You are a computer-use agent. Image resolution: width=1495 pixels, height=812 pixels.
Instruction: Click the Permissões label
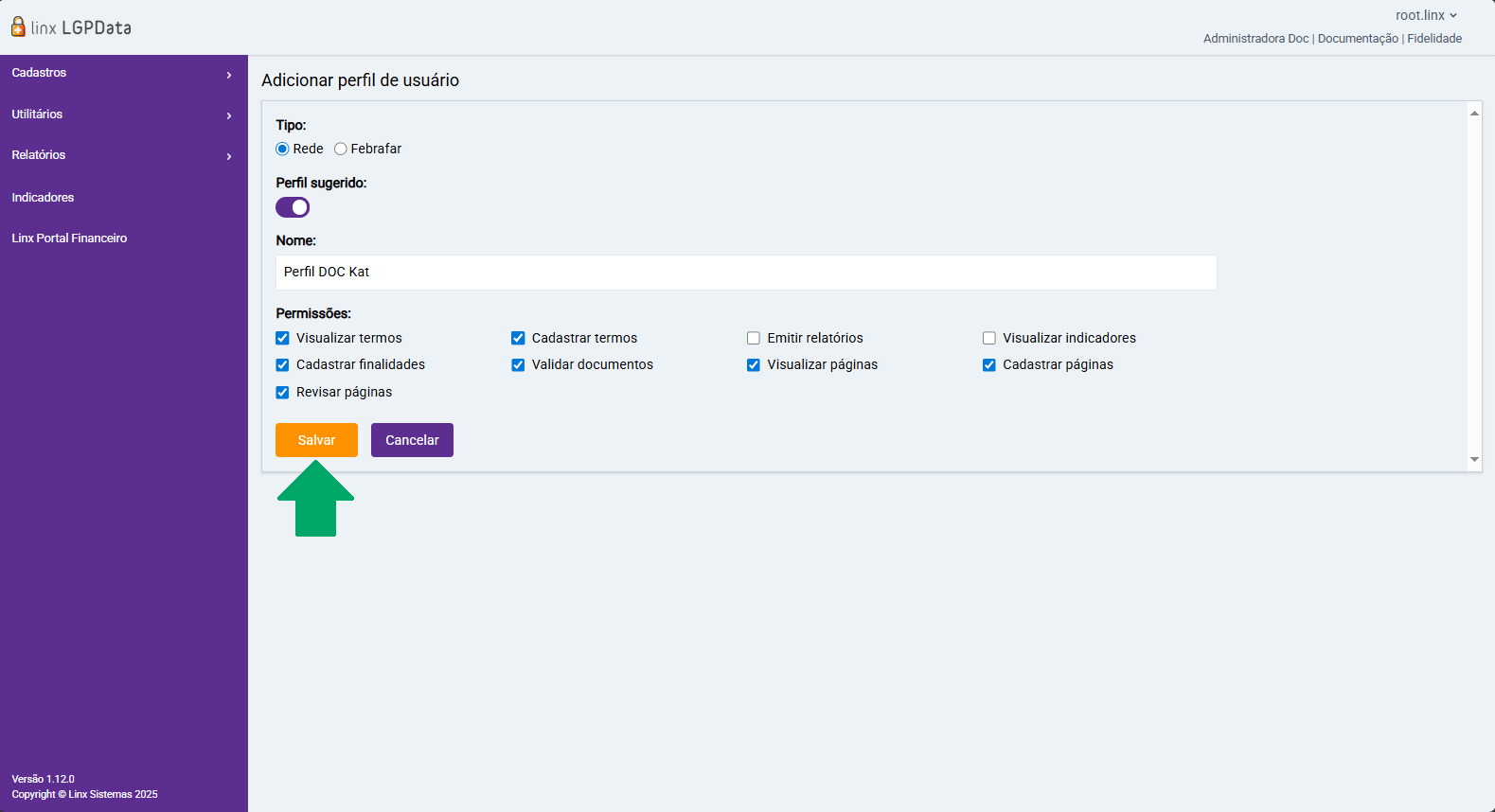pyautogui.click(x=313, y=313)
